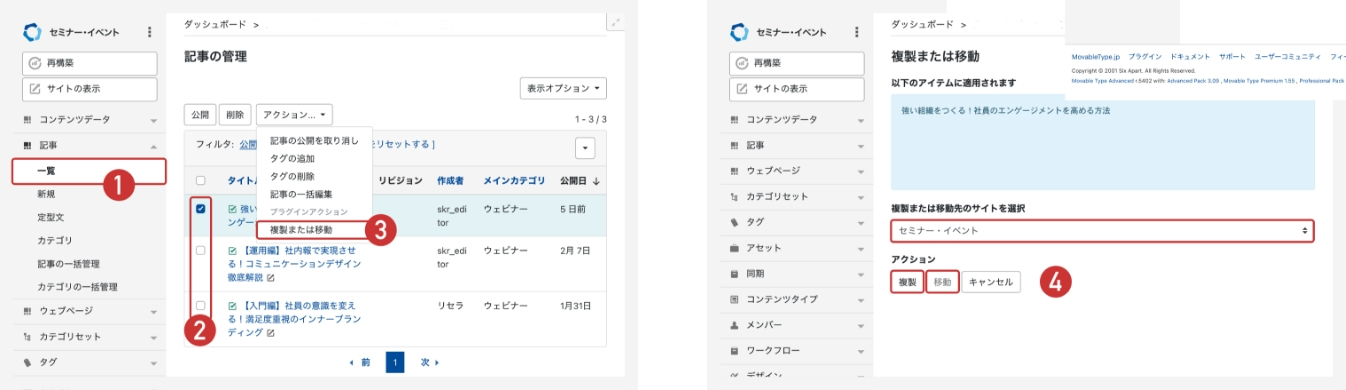Click the 再構築 rebuild icon in 記事の管理 screen
1346x390 pixels.
pyautogui.click(x=34, y=62)
